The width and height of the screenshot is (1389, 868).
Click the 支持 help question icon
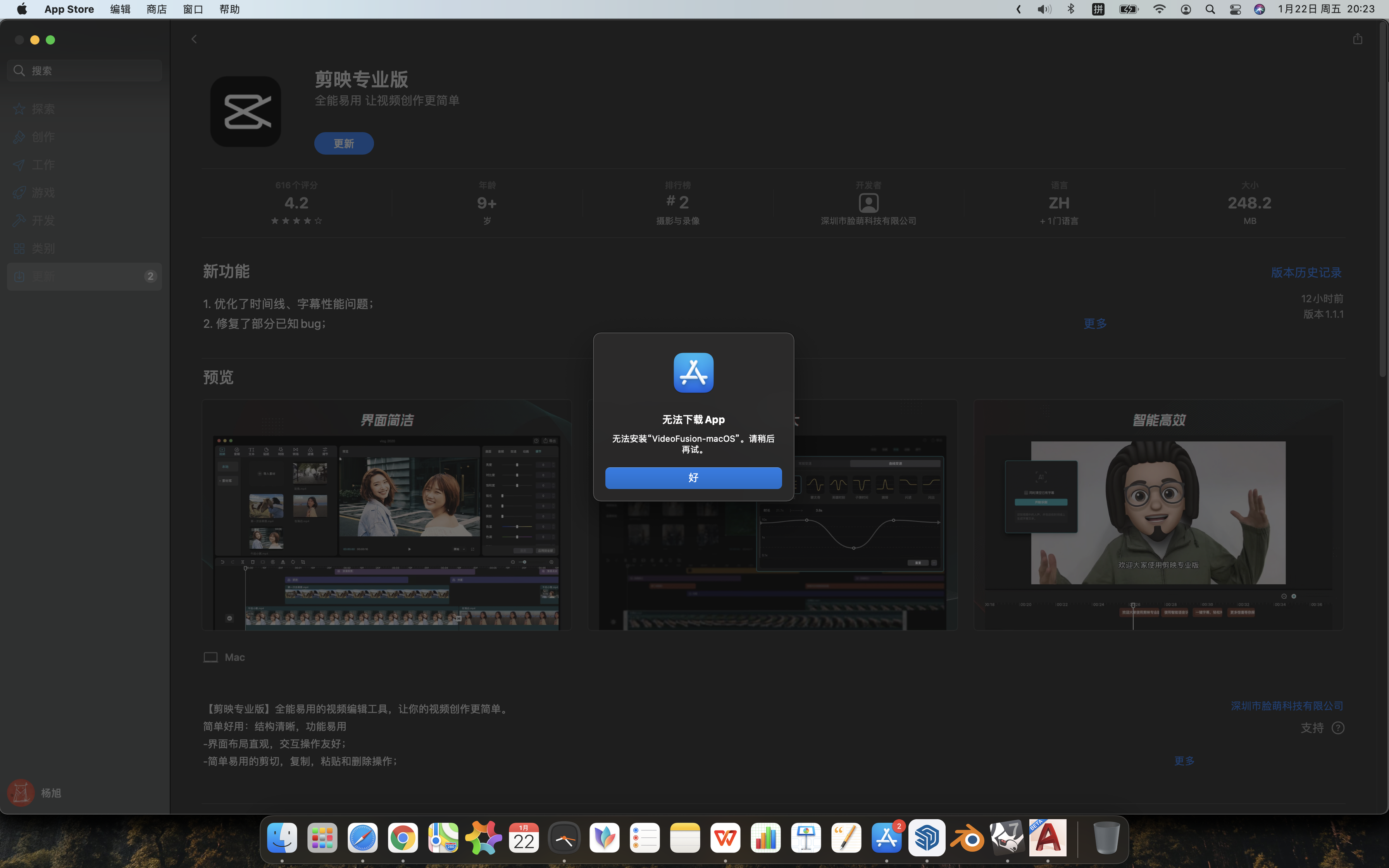(x=1337, y=728)
